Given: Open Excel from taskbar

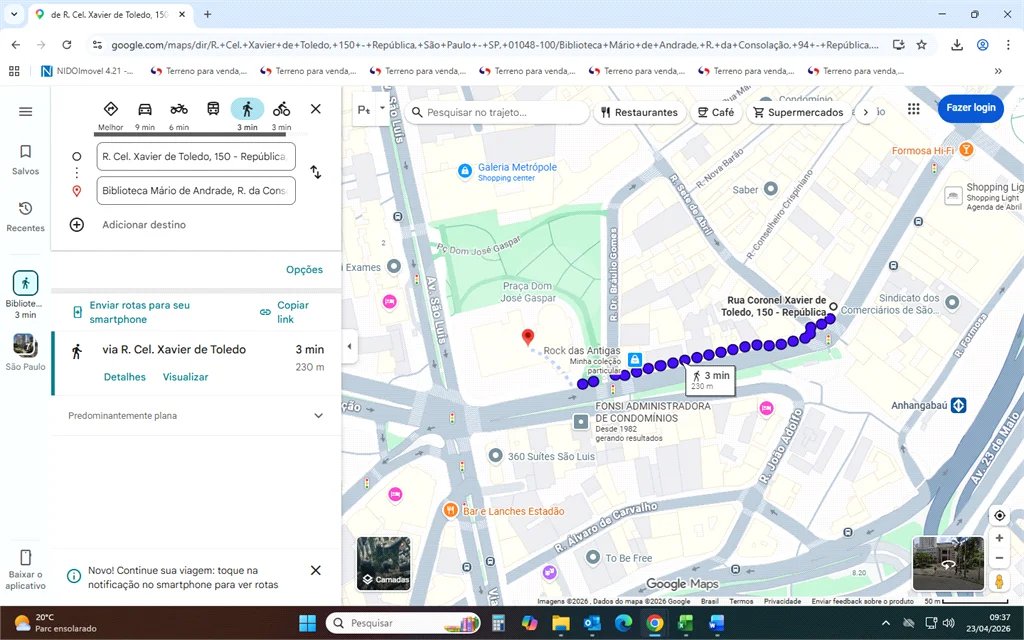Looking at the screenshot, I should (x=685, y=623).
